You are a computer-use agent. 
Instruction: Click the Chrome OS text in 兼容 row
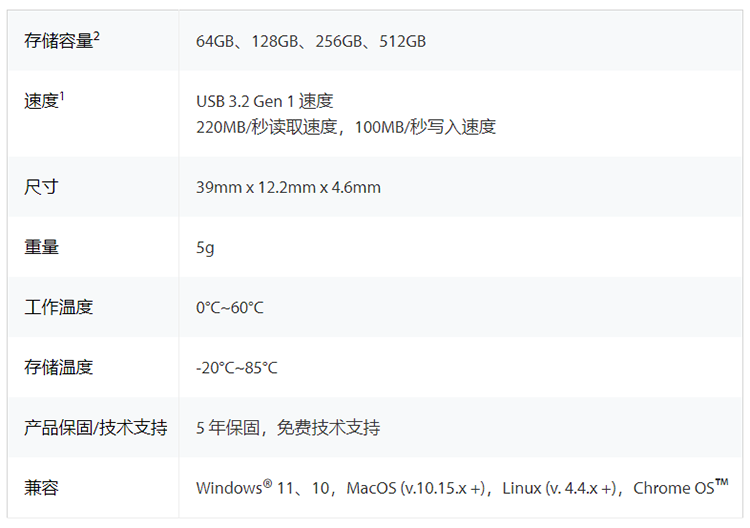pos(674,488)
